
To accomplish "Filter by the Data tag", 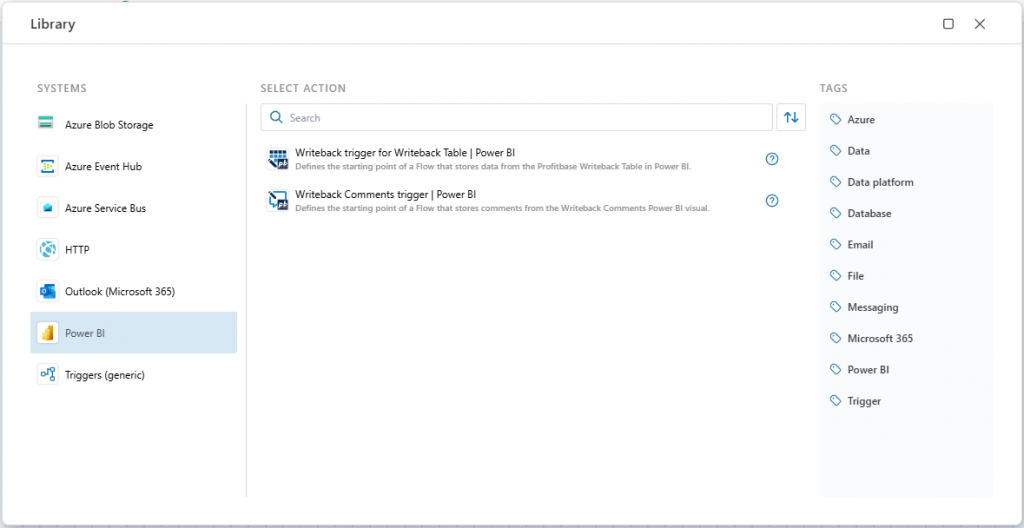I will pos(858,151).
